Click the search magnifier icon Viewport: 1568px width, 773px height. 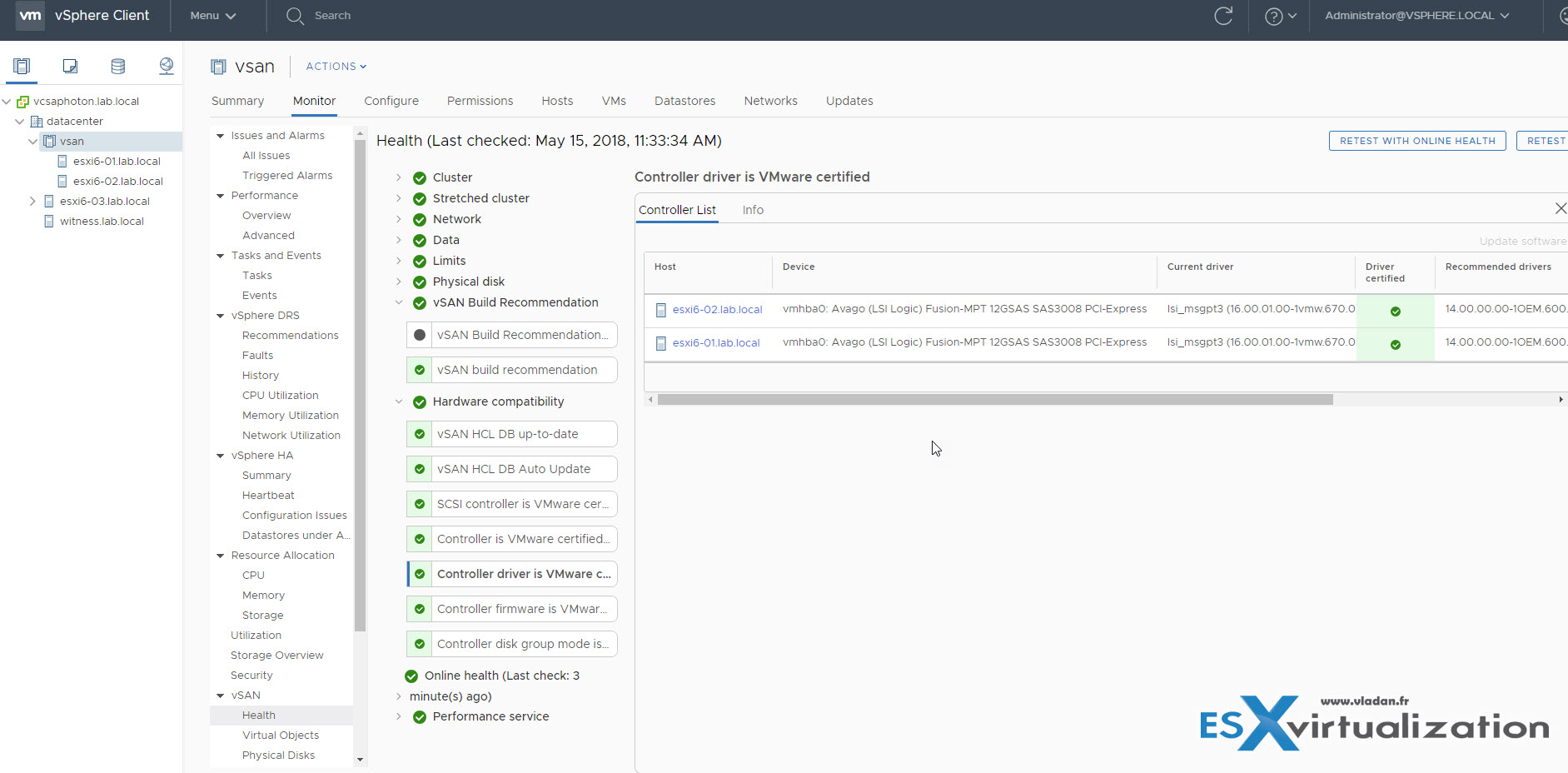[x=295, y=16]
